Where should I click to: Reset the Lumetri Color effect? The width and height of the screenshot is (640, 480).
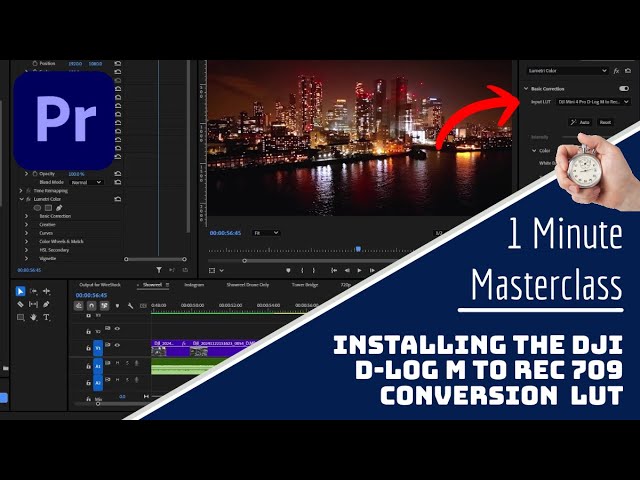(x=118, y=199)
